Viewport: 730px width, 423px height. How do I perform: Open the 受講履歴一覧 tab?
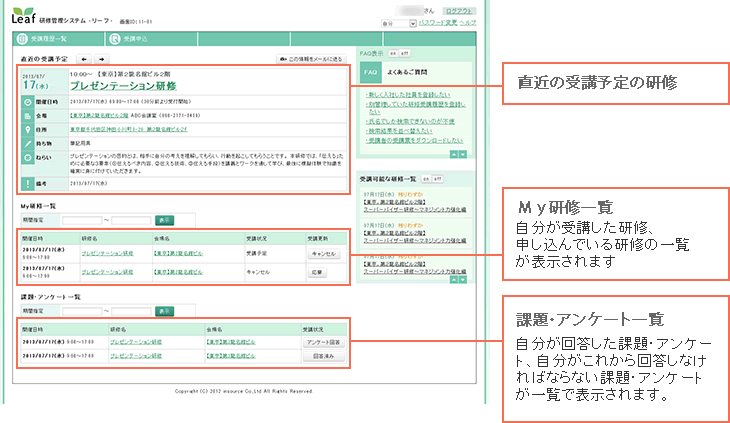[x=59, y=39]
